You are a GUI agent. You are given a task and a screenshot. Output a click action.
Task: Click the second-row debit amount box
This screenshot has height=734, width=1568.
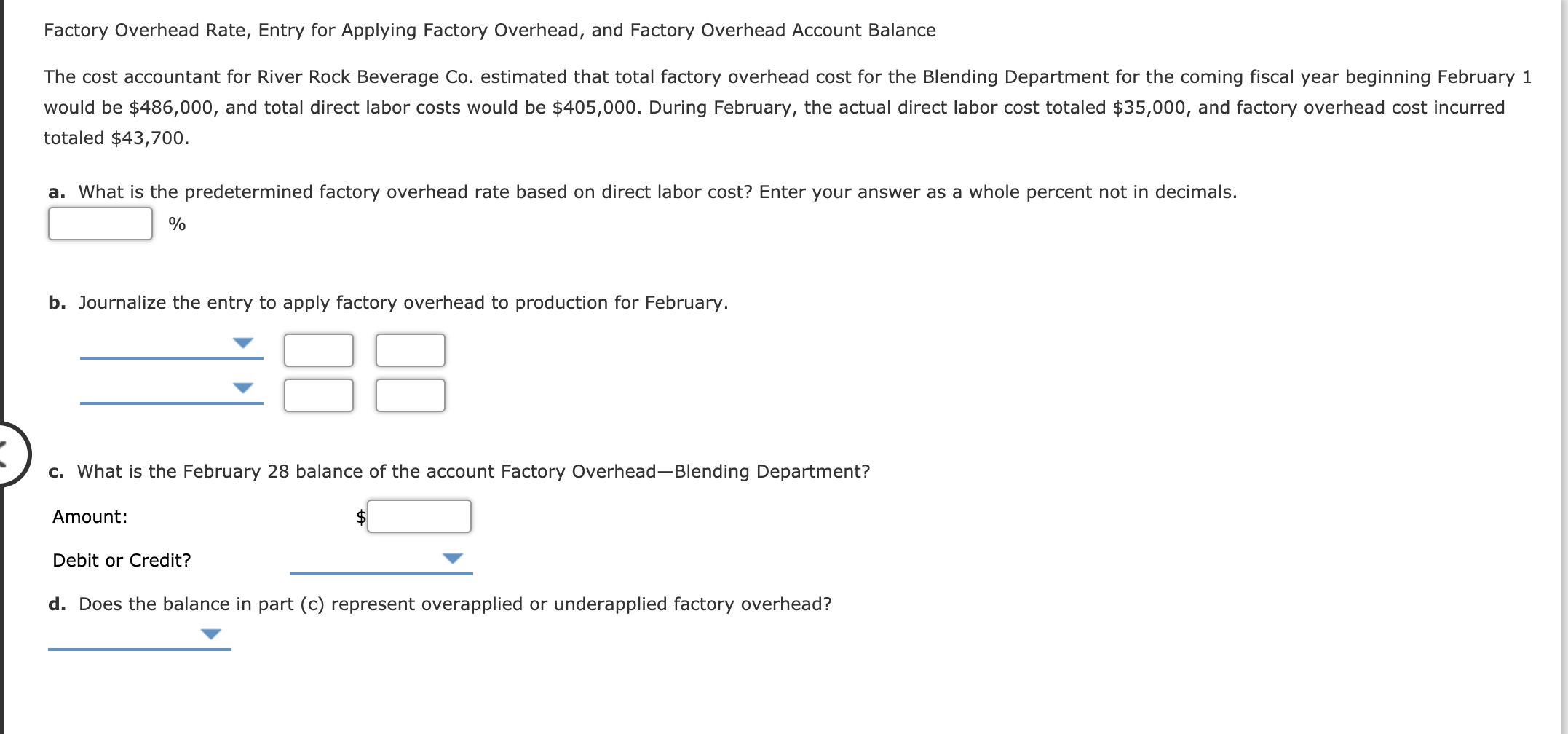click(x=318, y=395)
